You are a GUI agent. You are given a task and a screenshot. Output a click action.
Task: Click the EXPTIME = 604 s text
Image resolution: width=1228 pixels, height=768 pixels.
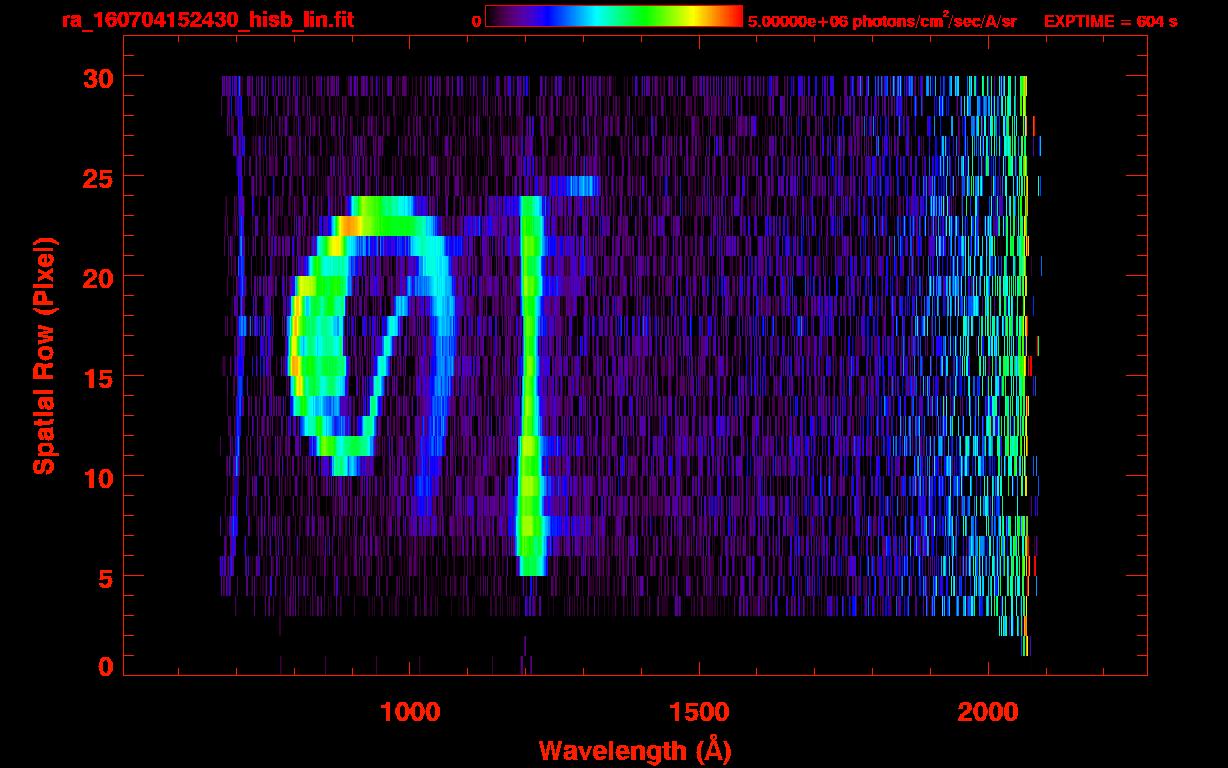(1110, 21)
